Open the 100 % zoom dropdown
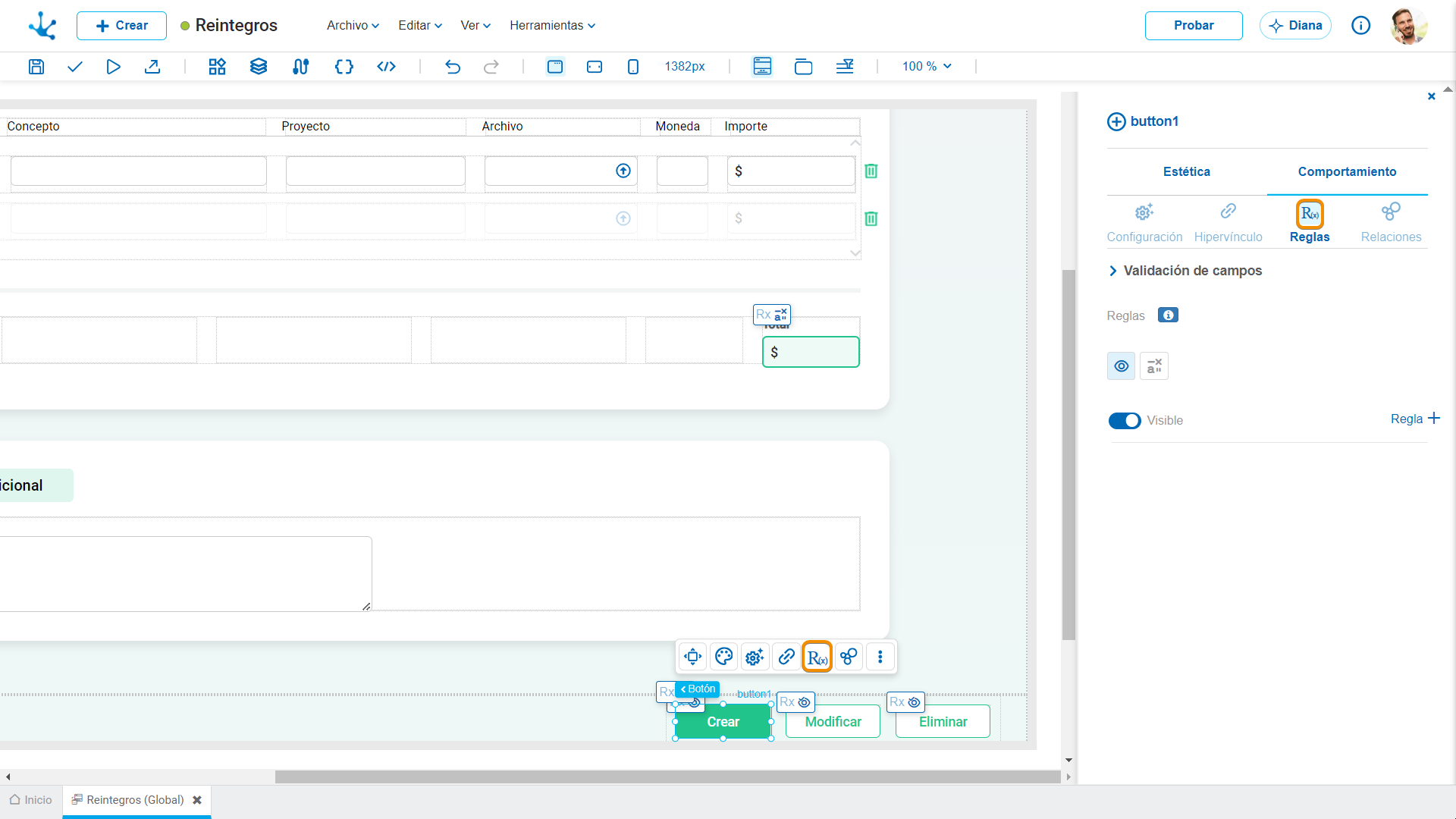 click(x=927, y=67)
